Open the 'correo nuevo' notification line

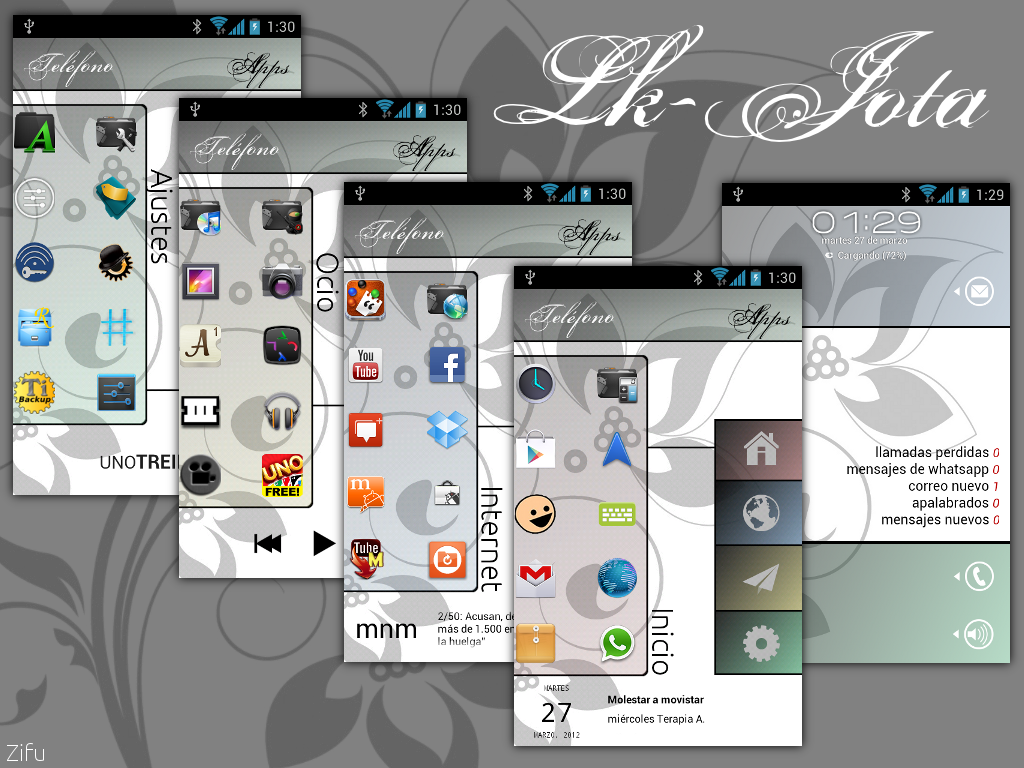click(950, 486)
